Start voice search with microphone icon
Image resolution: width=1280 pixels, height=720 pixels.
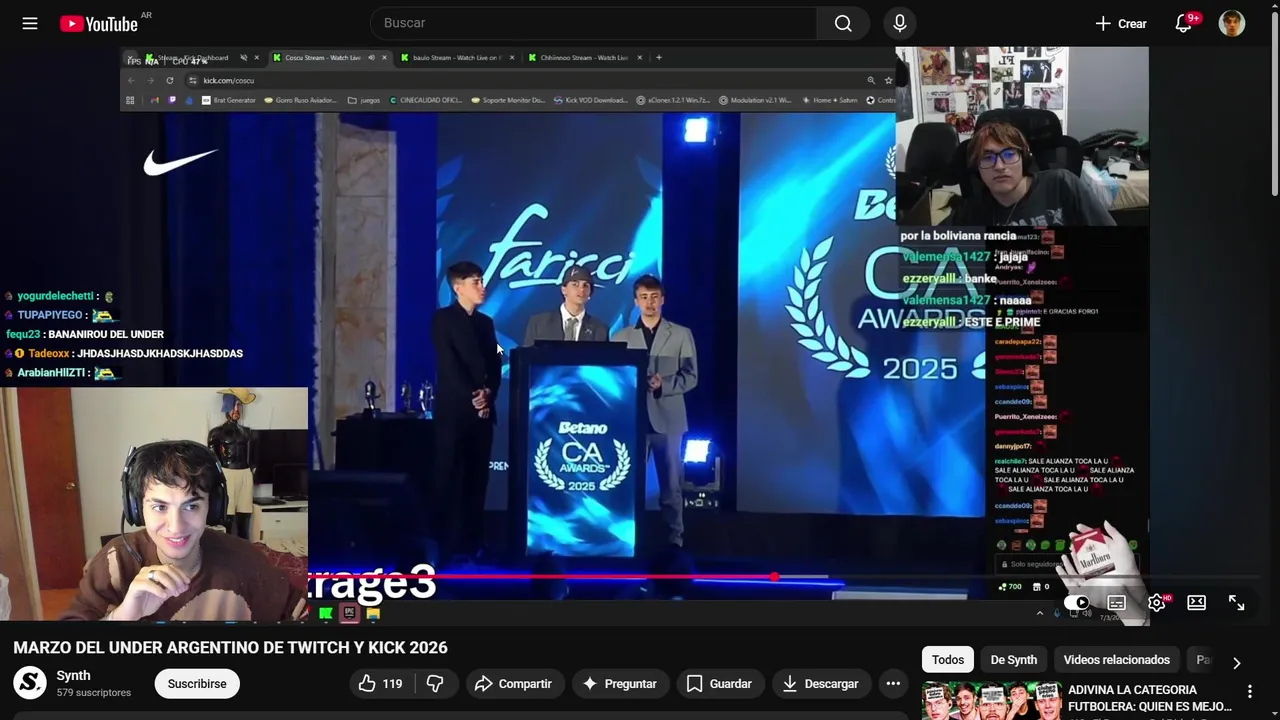point(900,23)
